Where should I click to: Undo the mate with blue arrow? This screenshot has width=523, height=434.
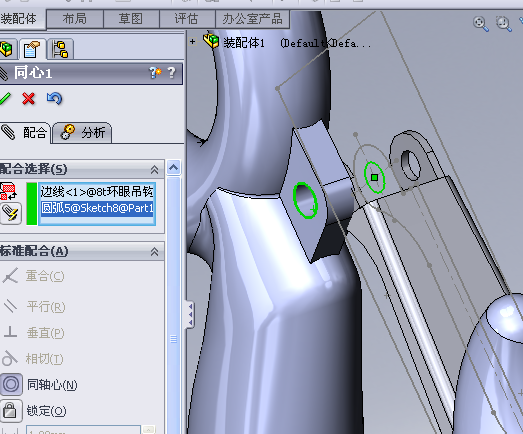tap(54, 98)
